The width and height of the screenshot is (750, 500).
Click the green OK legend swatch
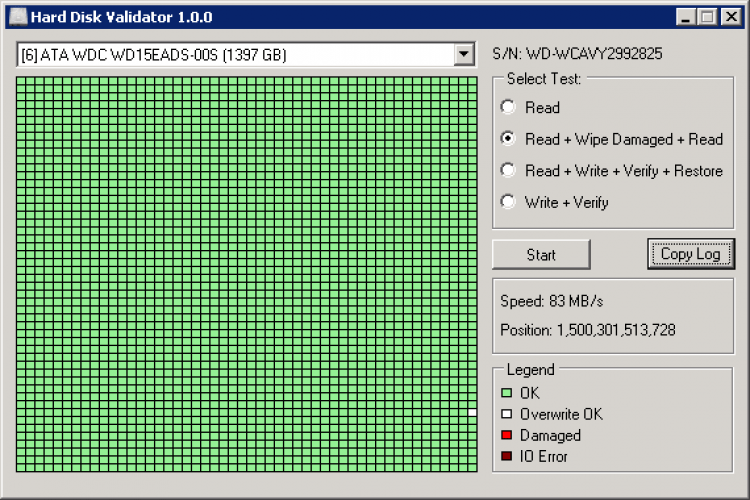tap(507, 393)
